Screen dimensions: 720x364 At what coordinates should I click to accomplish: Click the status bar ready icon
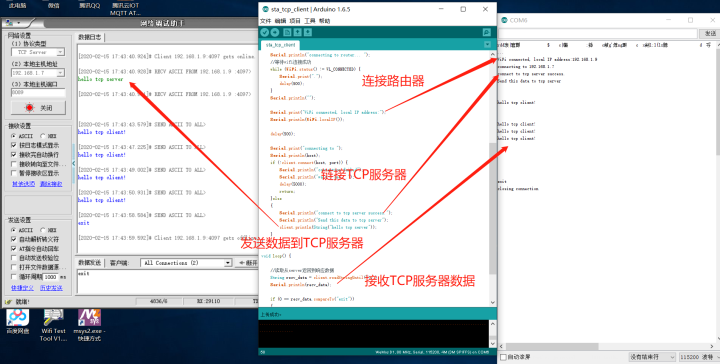pyautogui.click(x=8, y=302)
